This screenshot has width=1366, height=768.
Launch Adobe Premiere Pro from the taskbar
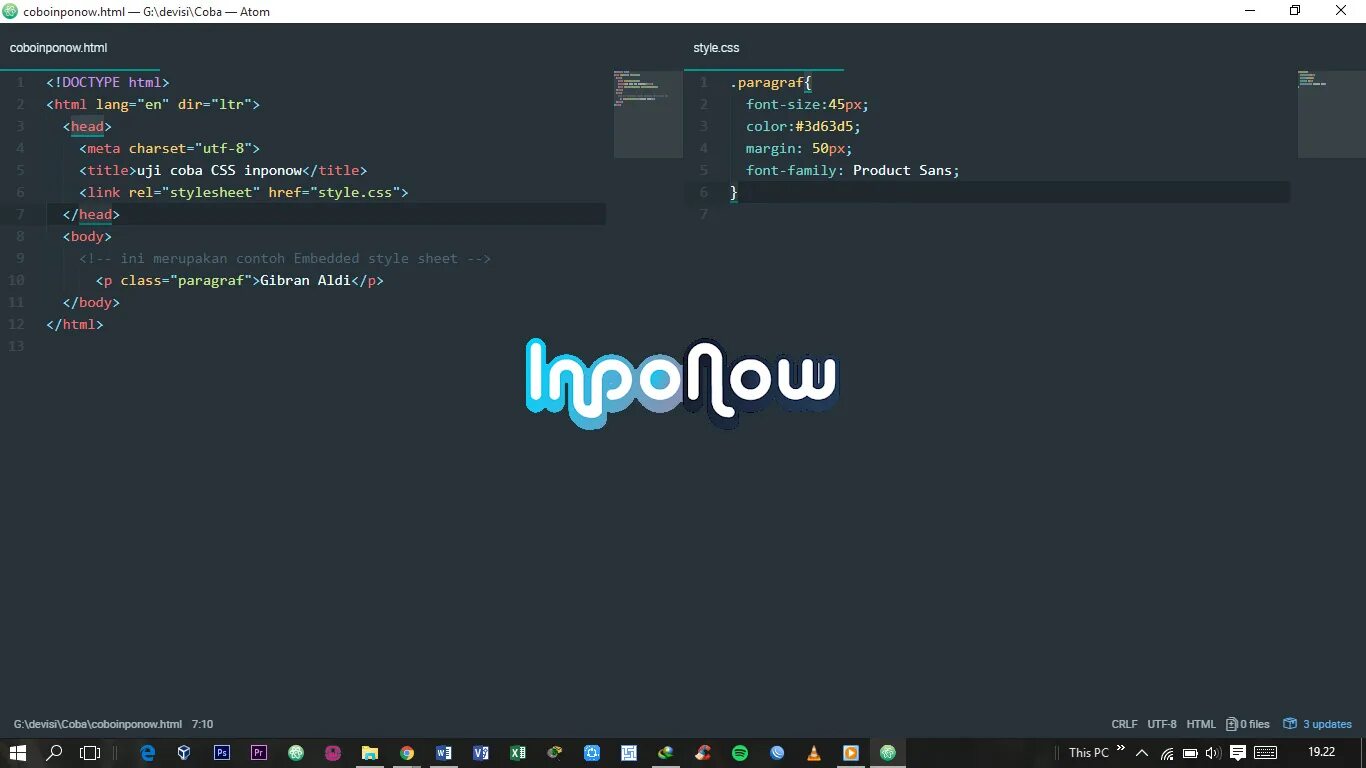click(x=259, y=752)
